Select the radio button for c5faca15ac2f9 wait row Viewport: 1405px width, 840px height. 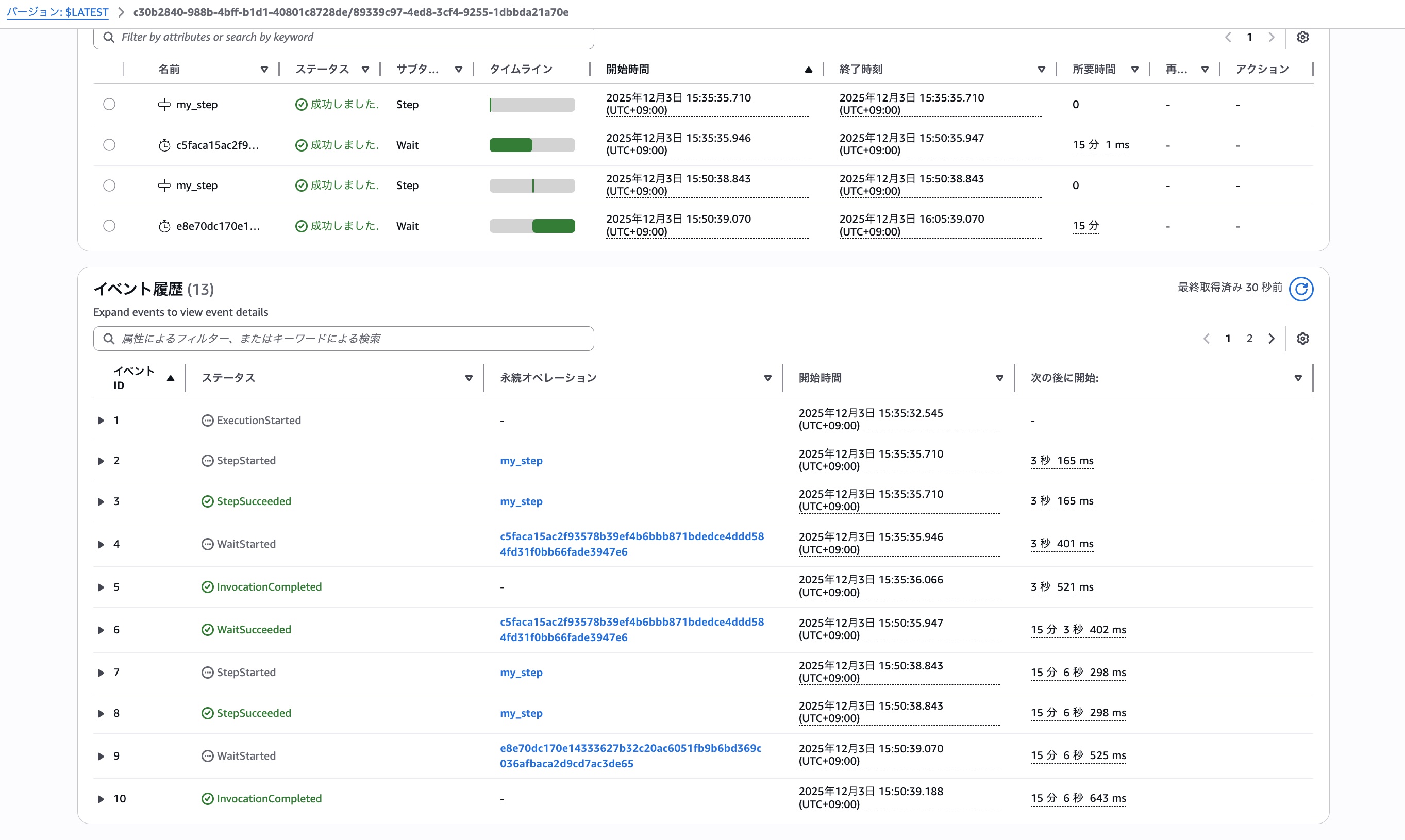tap(109, 145)
